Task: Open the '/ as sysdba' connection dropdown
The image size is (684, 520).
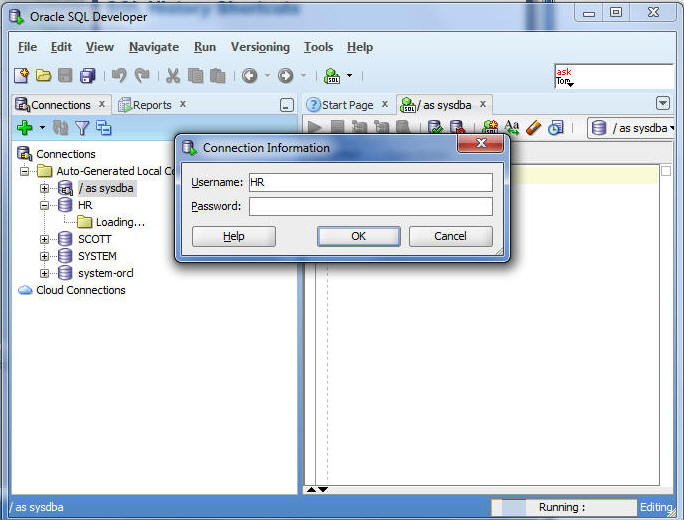Action: point(632,128)
